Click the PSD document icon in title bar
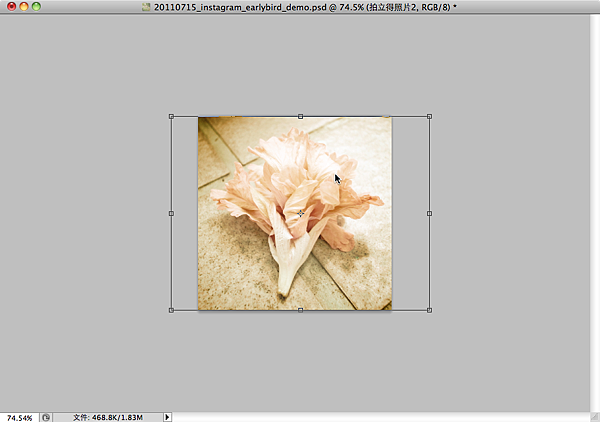This screenshot has width=600, height=422. coord(145,7)
